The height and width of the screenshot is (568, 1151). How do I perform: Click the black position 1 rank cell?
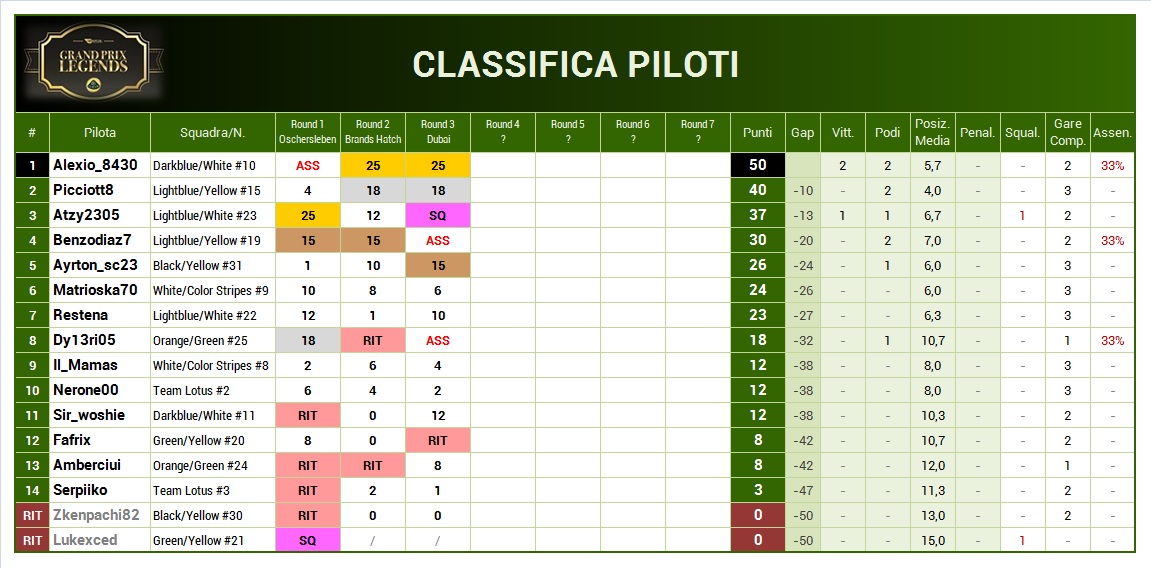(x=32, y=166)
